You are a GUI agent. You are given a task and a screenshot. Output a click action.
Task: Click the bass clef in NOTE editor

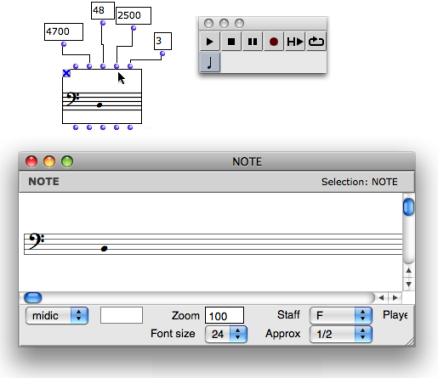36,242
